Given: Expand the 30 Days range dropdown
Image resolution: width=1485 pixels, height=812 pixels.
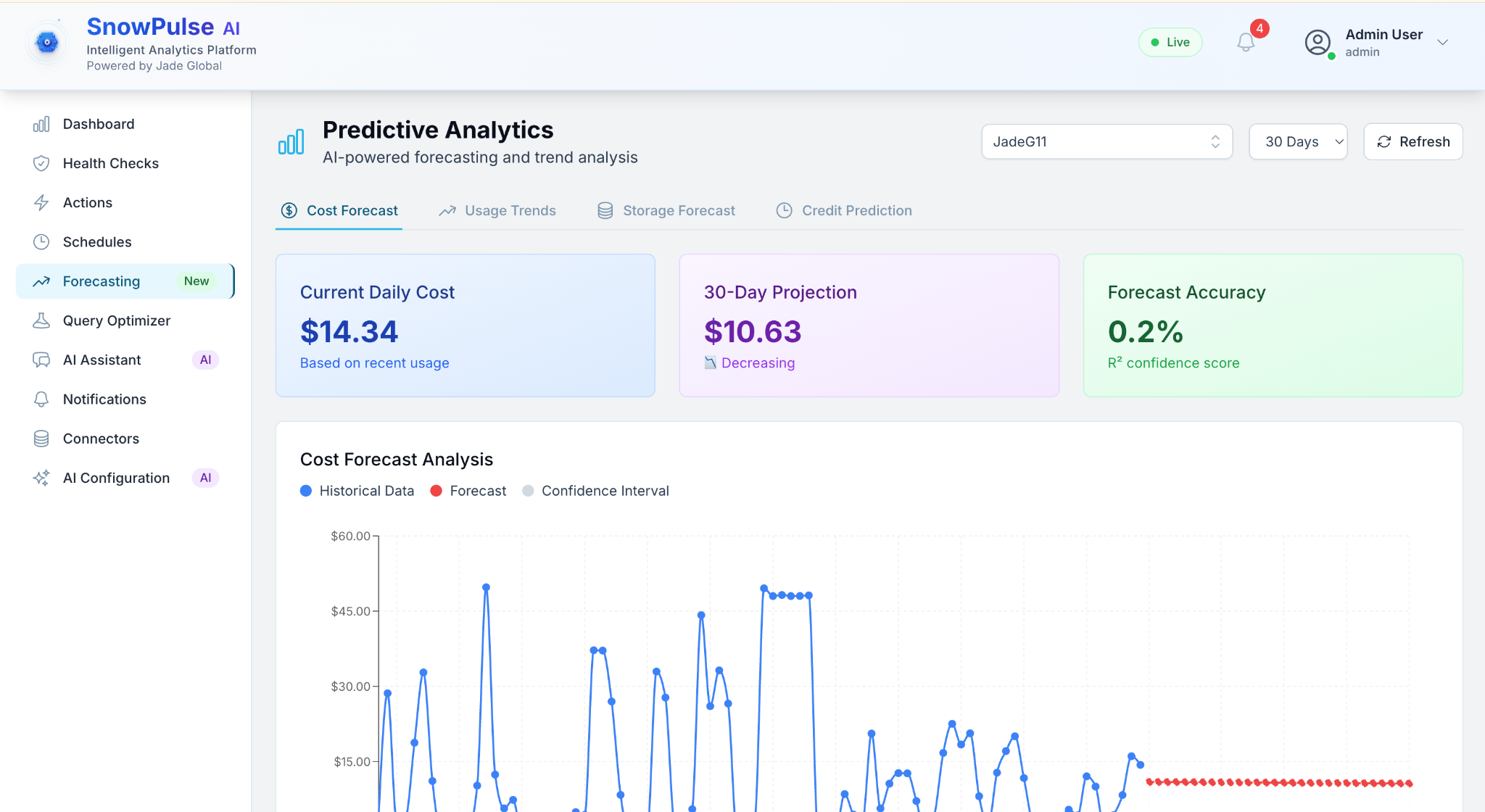Looking at the screenshot, I should point(1298,141).
